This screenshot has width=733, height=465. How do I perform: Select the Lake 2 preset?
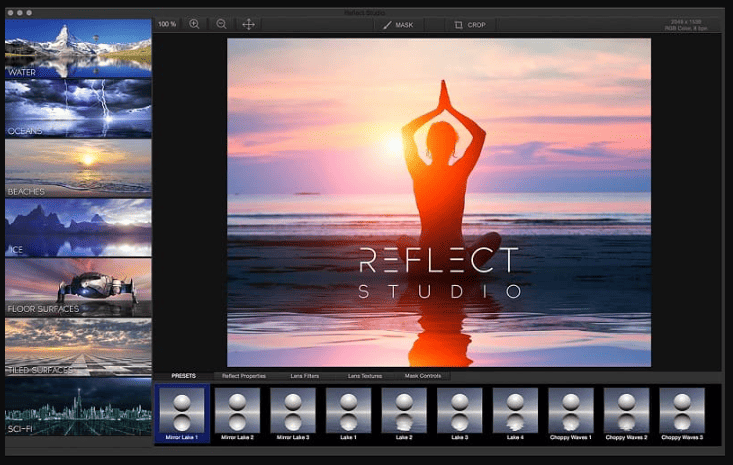click(404, 414)
